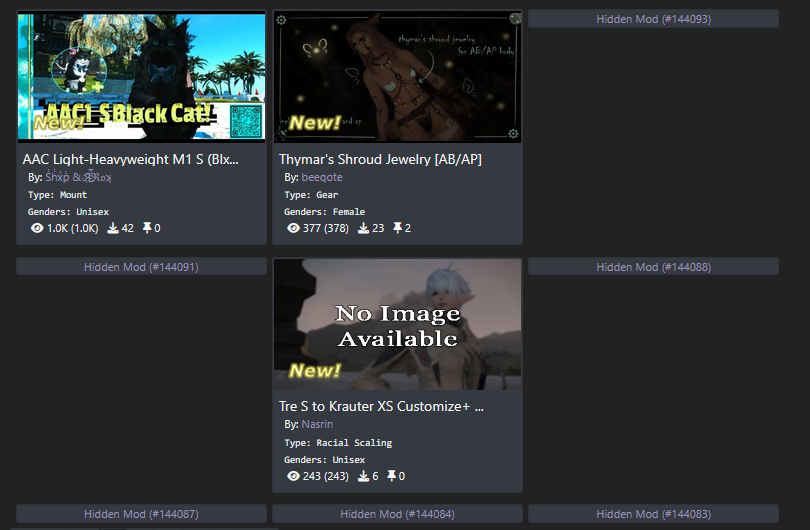Click pin icon on Tre S card
This screenshot has width=810, height=530.
point(392,476)
